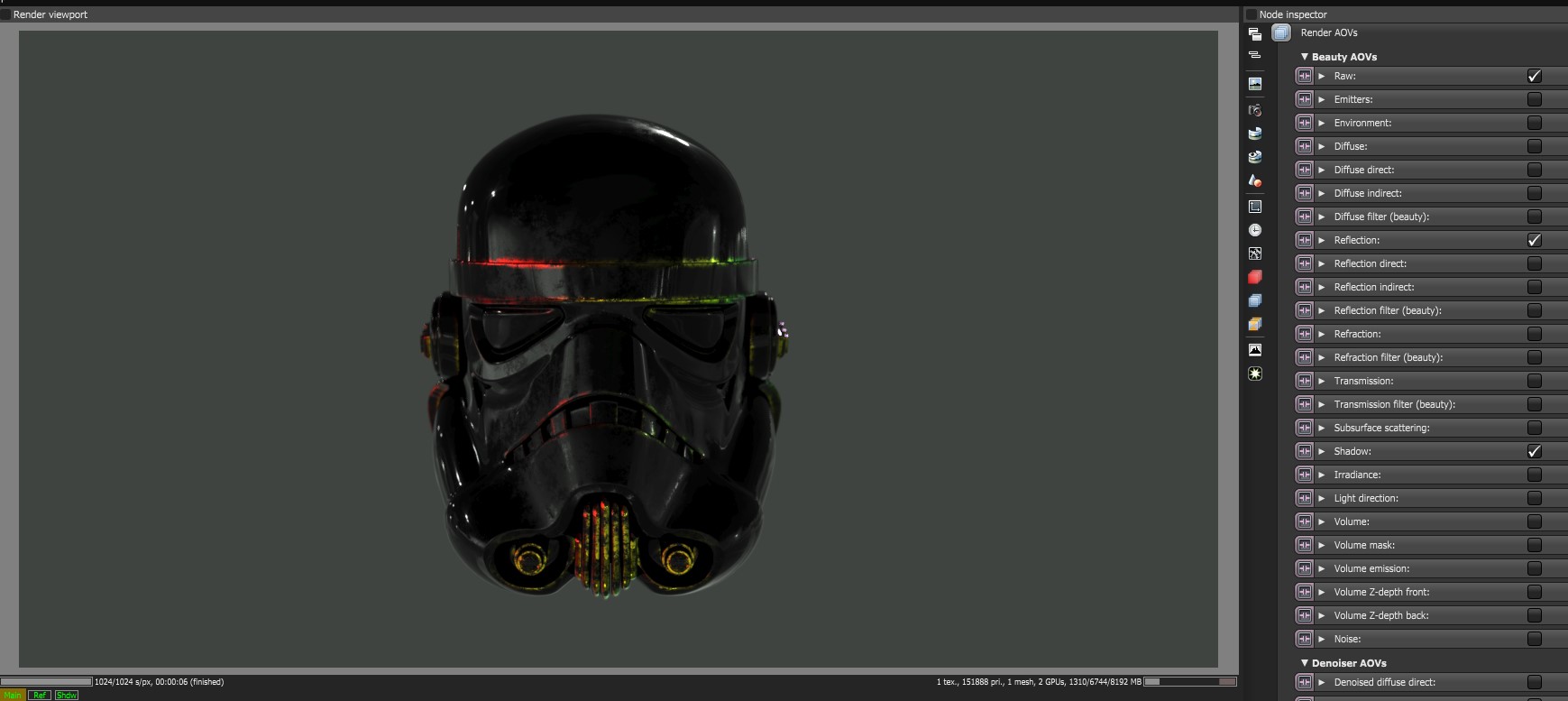Enable the Irradiance AOV checkbox
This screenshot has height=701, width=1568.
(x=1535, y=475)
